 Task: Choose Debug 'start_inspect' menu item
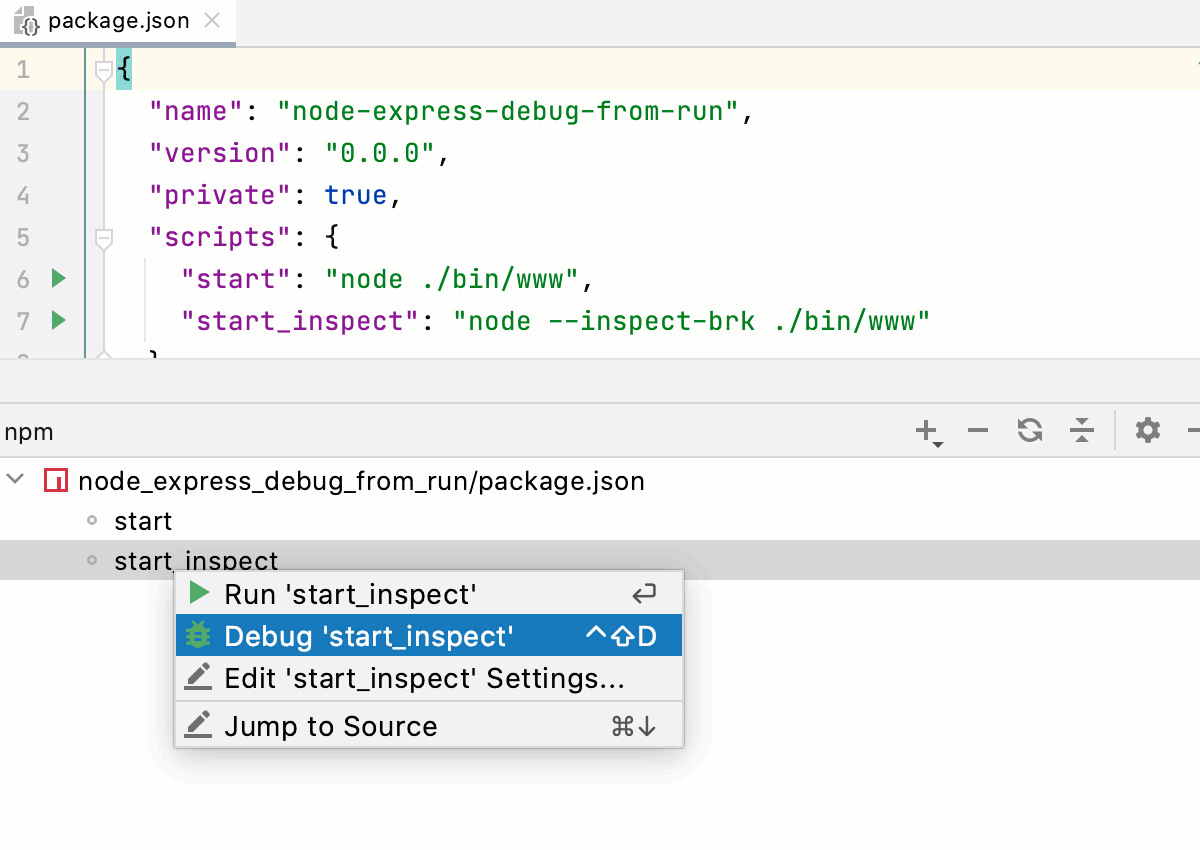tap(429, 636)
